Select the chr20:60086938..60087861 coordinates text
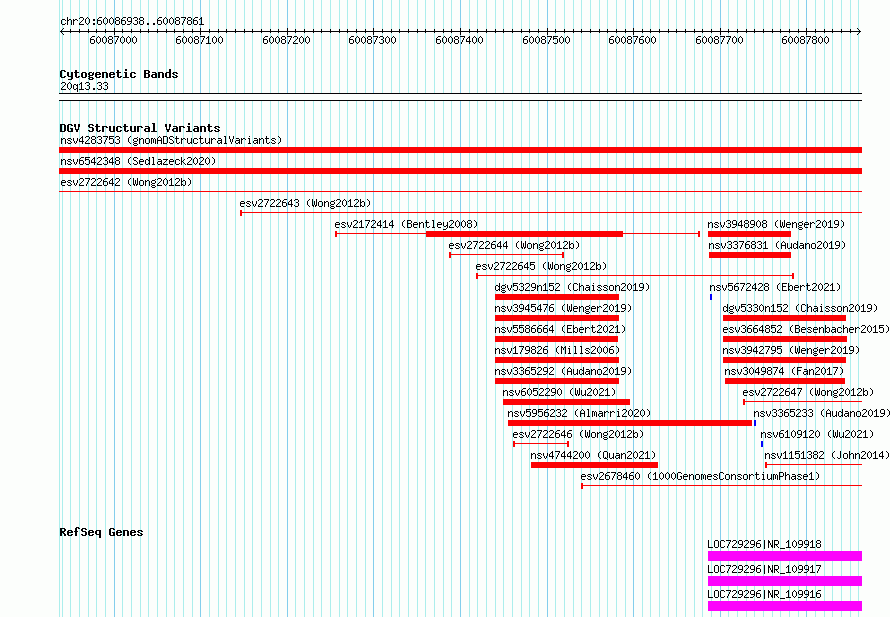Image resolution: width=890 pixels, height=617 pixels. (x=132, y=21)
